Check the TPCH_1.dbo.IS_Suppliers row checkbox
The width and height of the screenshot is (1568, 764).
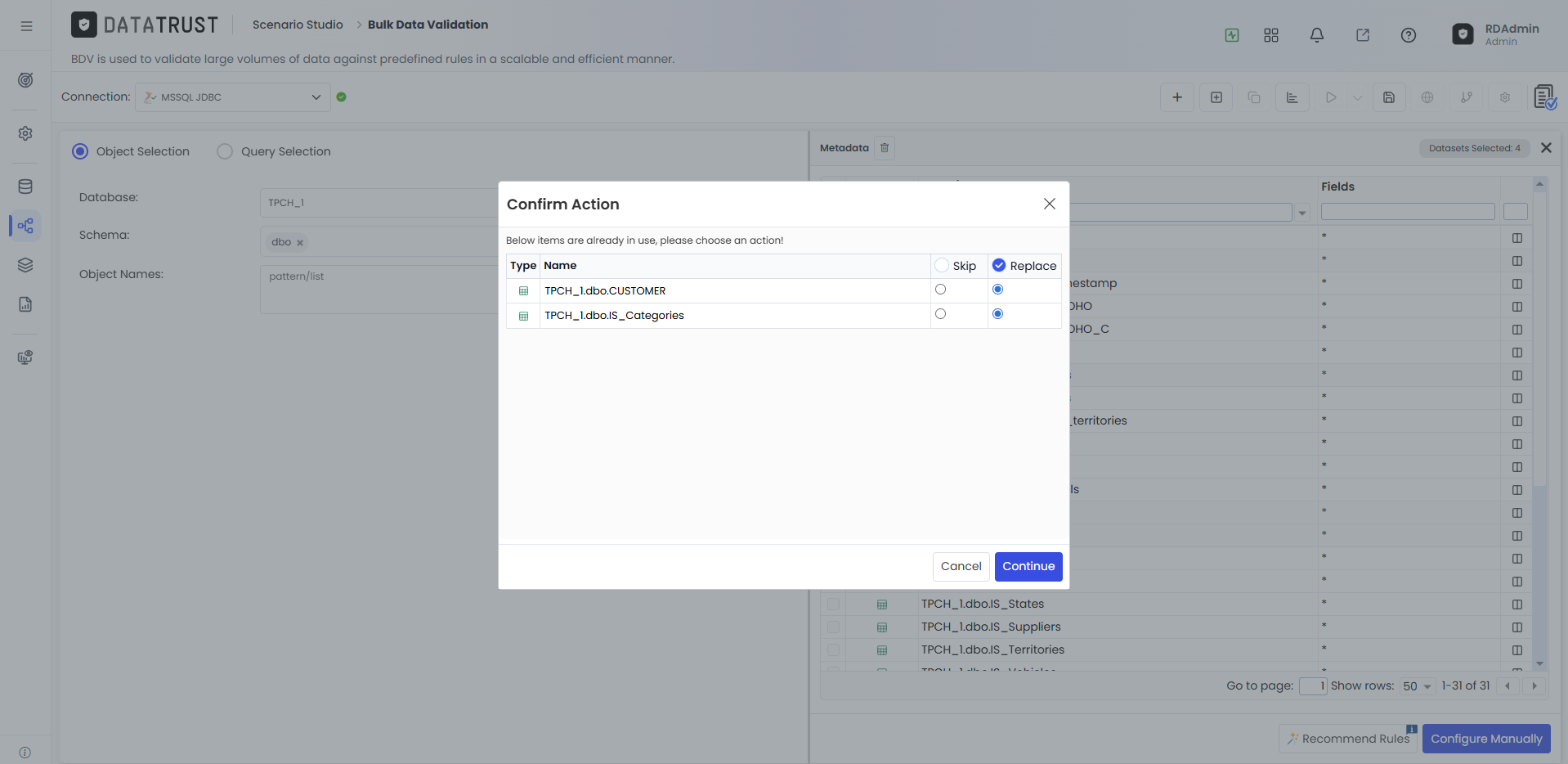click(833, 627)
